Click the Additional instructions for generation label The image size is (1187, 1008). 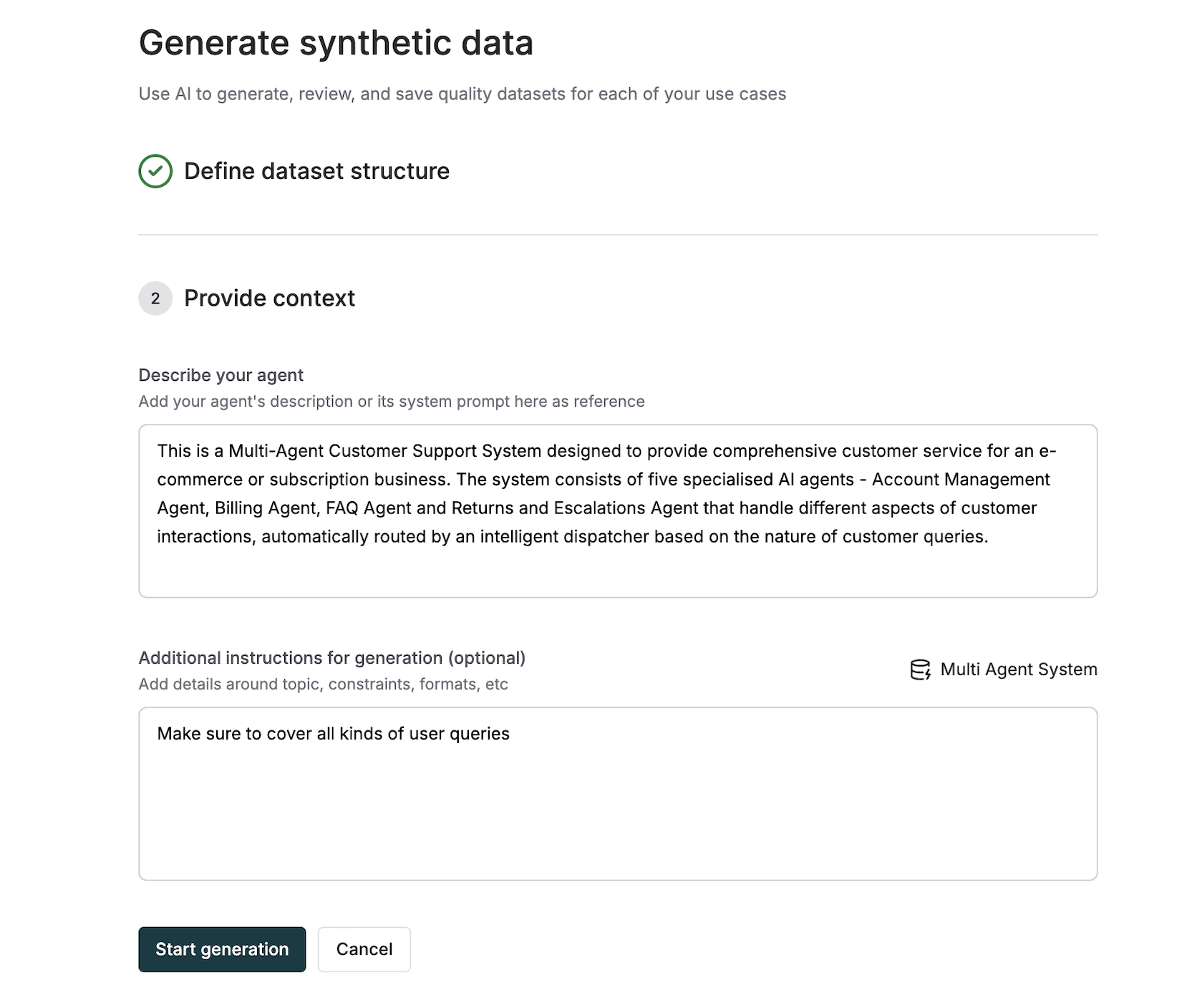pos(332,658)
